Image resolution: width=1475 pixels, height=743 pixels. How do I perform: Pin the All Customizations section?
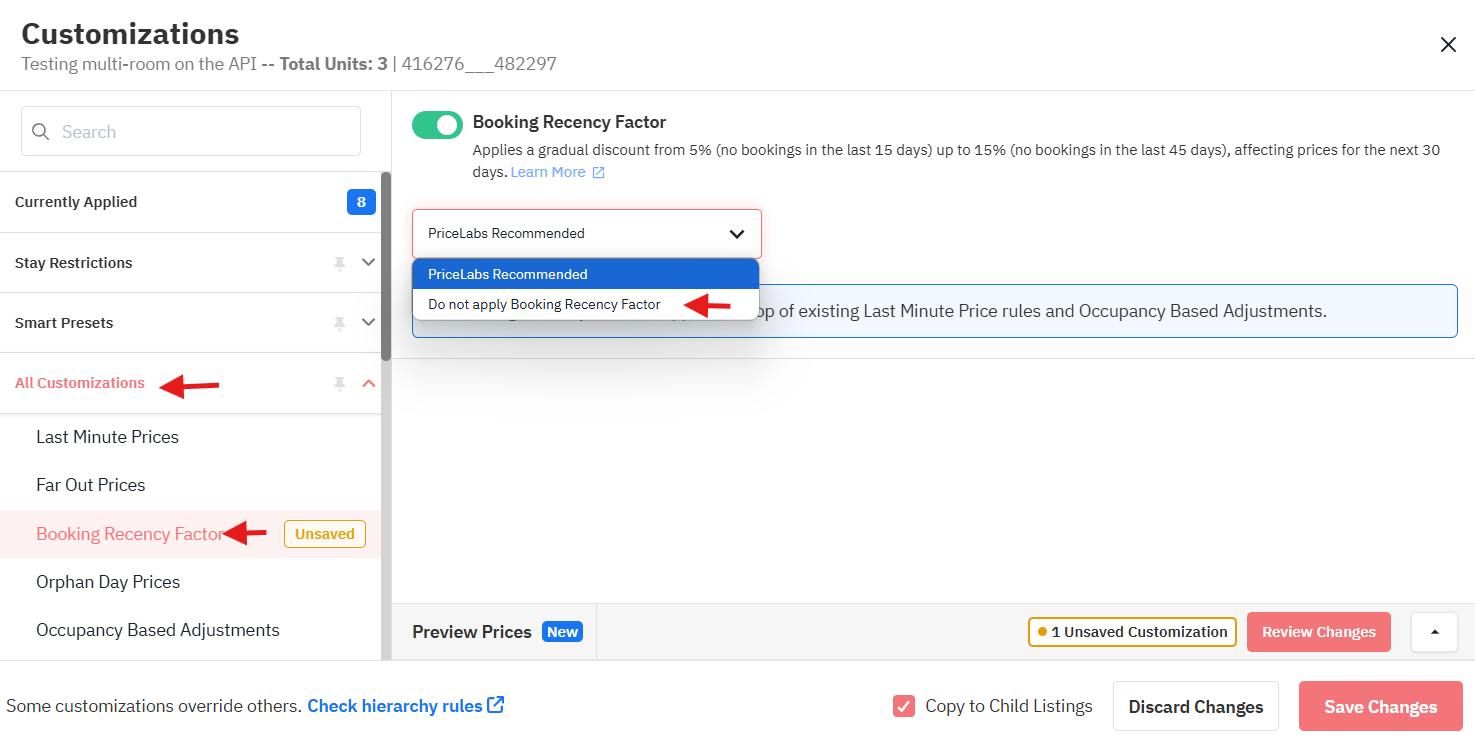click(x=340, y=383)
